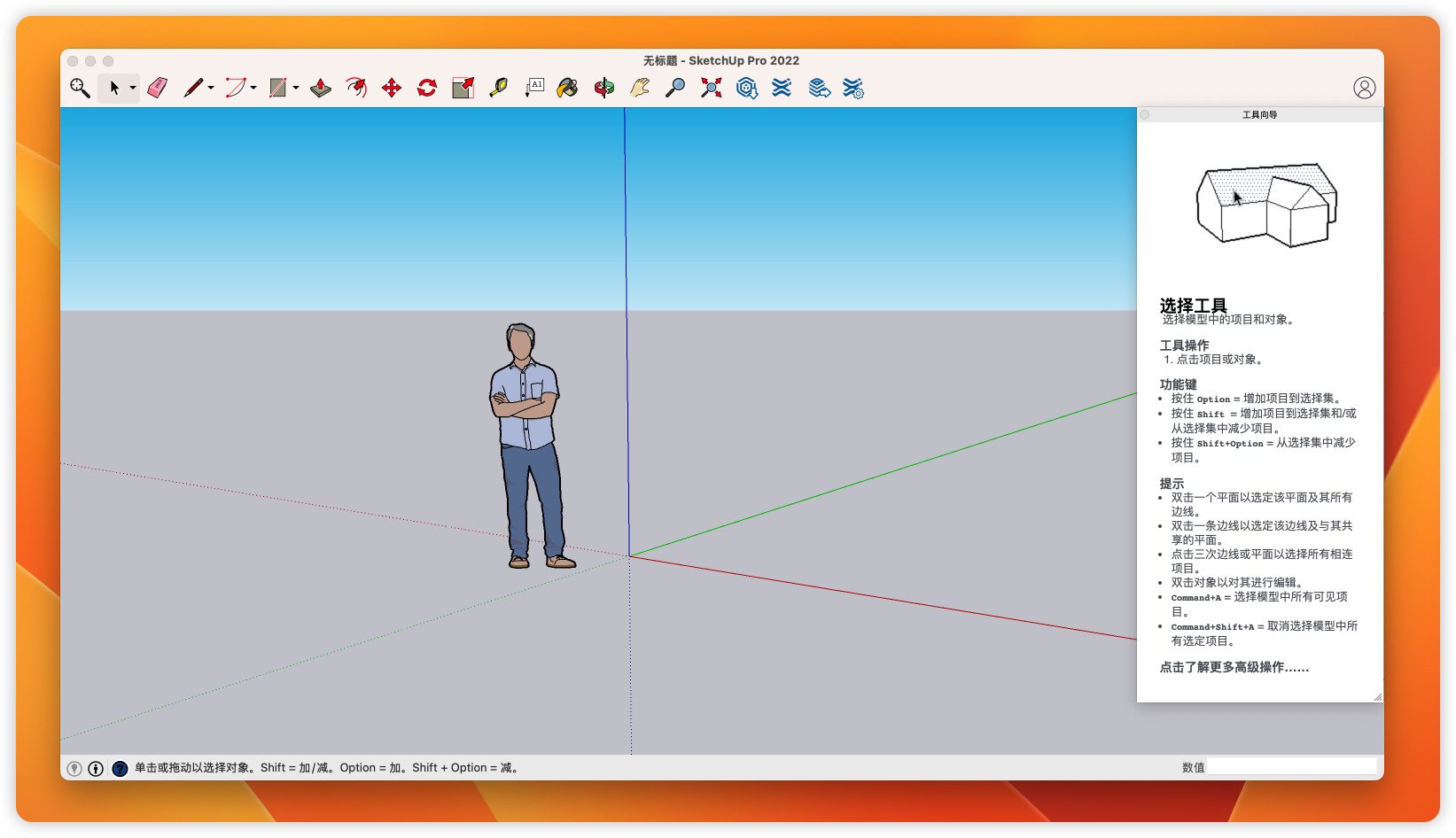
Task: Expand the Select tool dropdown arrow
Action: click(133, 88)
